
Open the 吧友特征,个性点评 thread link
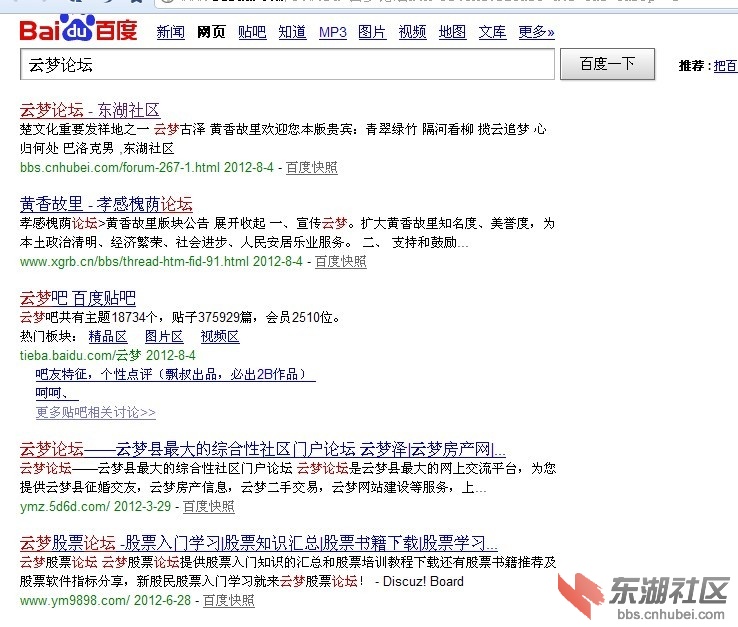(175, 375)
